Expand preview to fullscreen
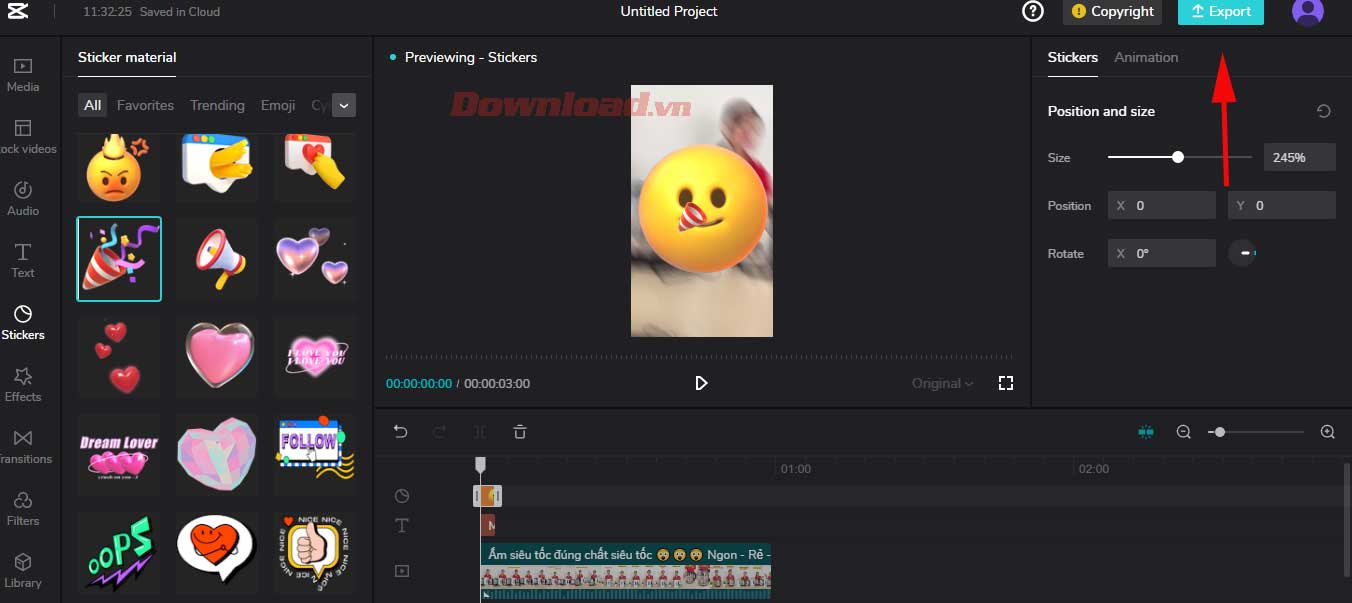This screenshot has width=1352, height=603. point(1006,383)
